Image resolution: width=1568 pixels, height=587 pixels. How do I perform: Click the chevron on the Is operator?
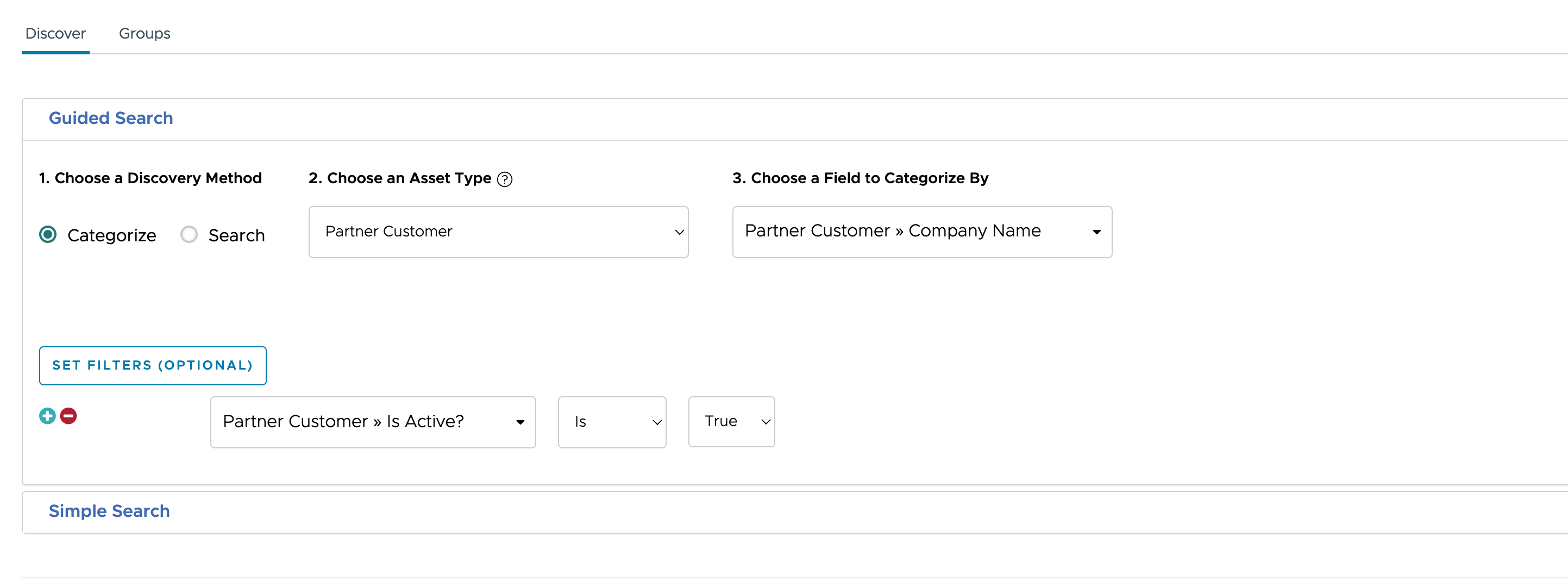(657, 422)
